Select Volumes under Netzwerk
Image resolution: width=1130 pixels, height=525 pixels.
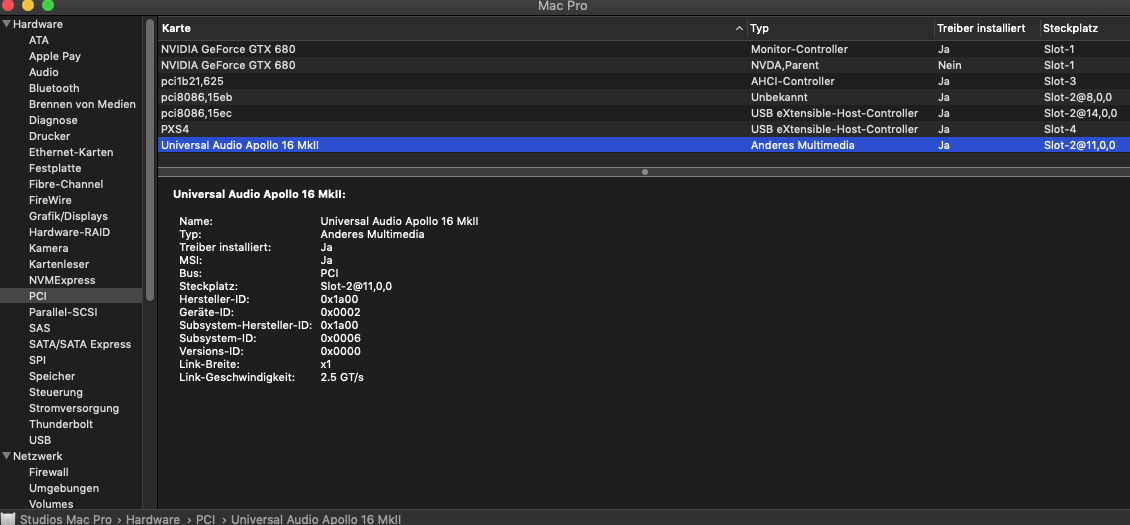(51, 504)
